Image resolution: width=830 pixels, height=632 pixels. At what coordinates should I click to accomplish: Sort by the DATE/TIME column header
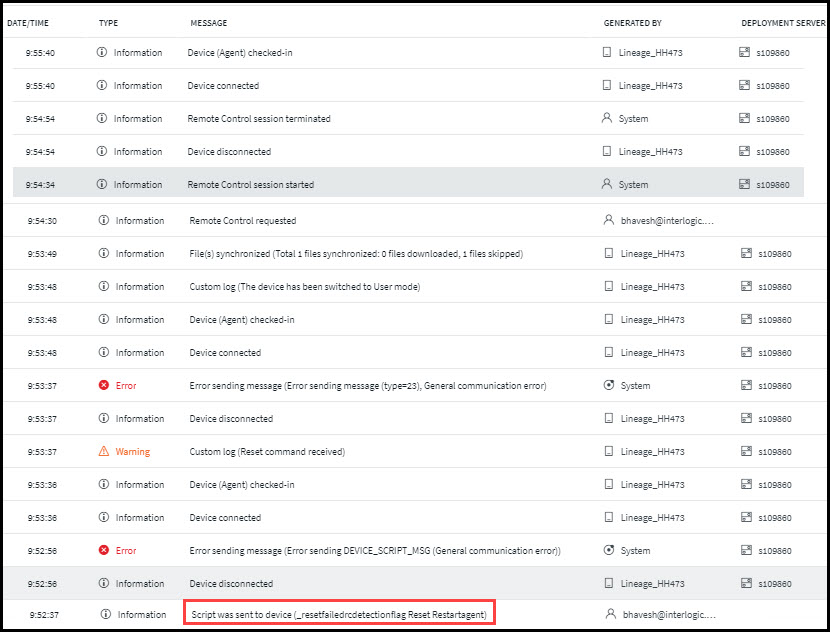point(27,23)
